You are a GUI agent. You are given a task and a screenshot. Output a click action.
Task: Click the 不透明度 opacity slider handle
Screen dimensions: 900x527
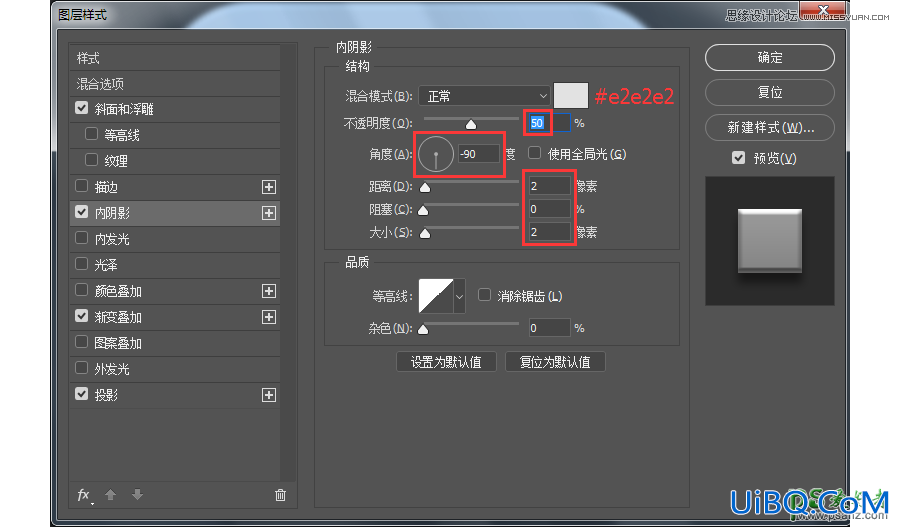[x=471, y=125]
